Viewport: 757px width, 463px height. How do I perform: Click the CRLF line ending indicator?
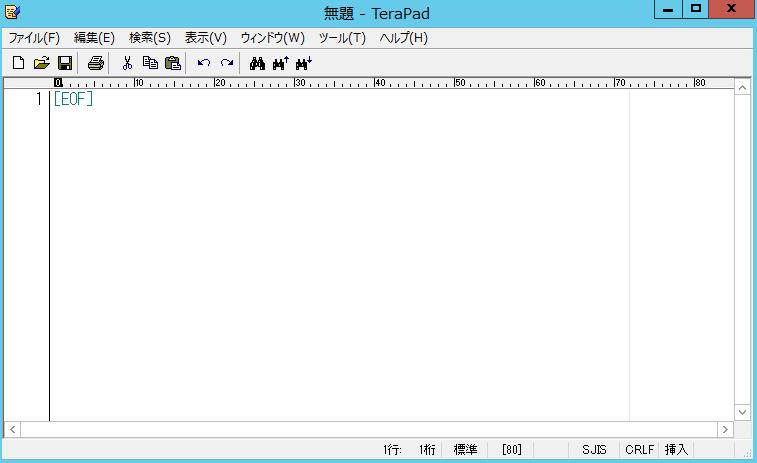coord(639,449)
